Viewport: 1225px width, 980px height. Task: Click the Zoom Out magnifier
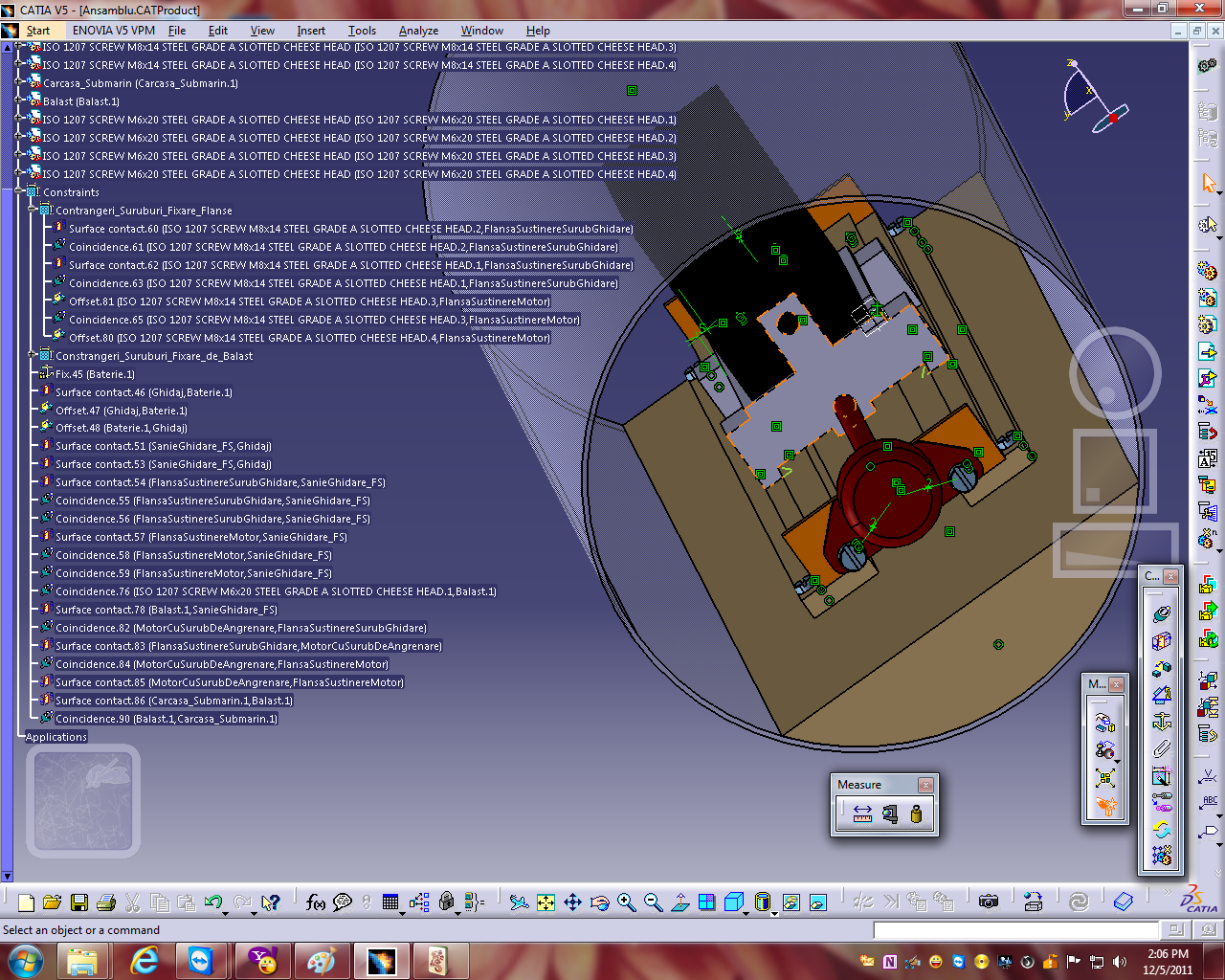click(x=654, y=902)
